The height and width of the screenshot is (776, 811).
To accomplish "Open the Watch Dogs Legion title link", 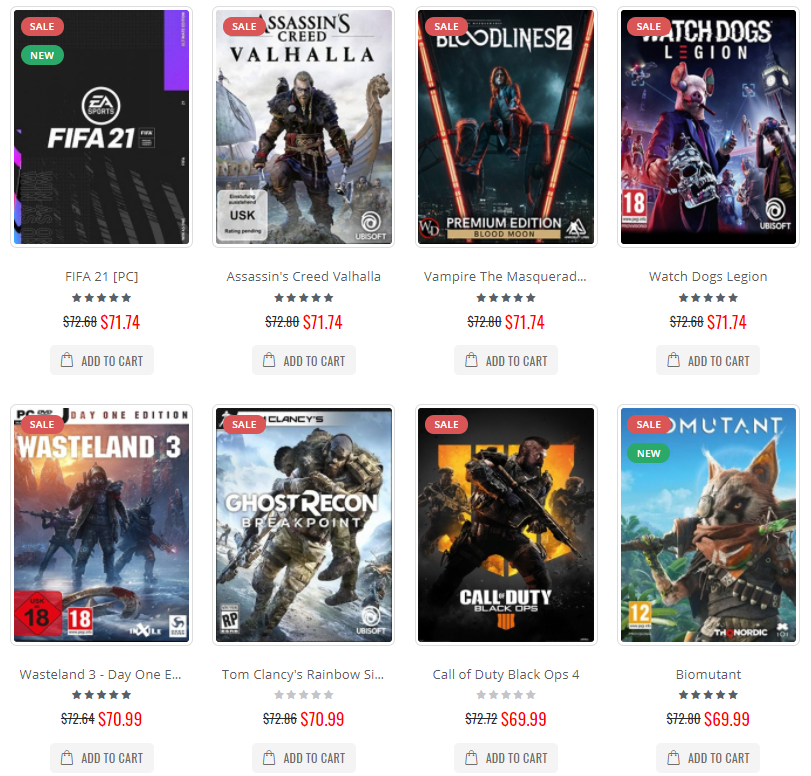I will pos(708,277).
